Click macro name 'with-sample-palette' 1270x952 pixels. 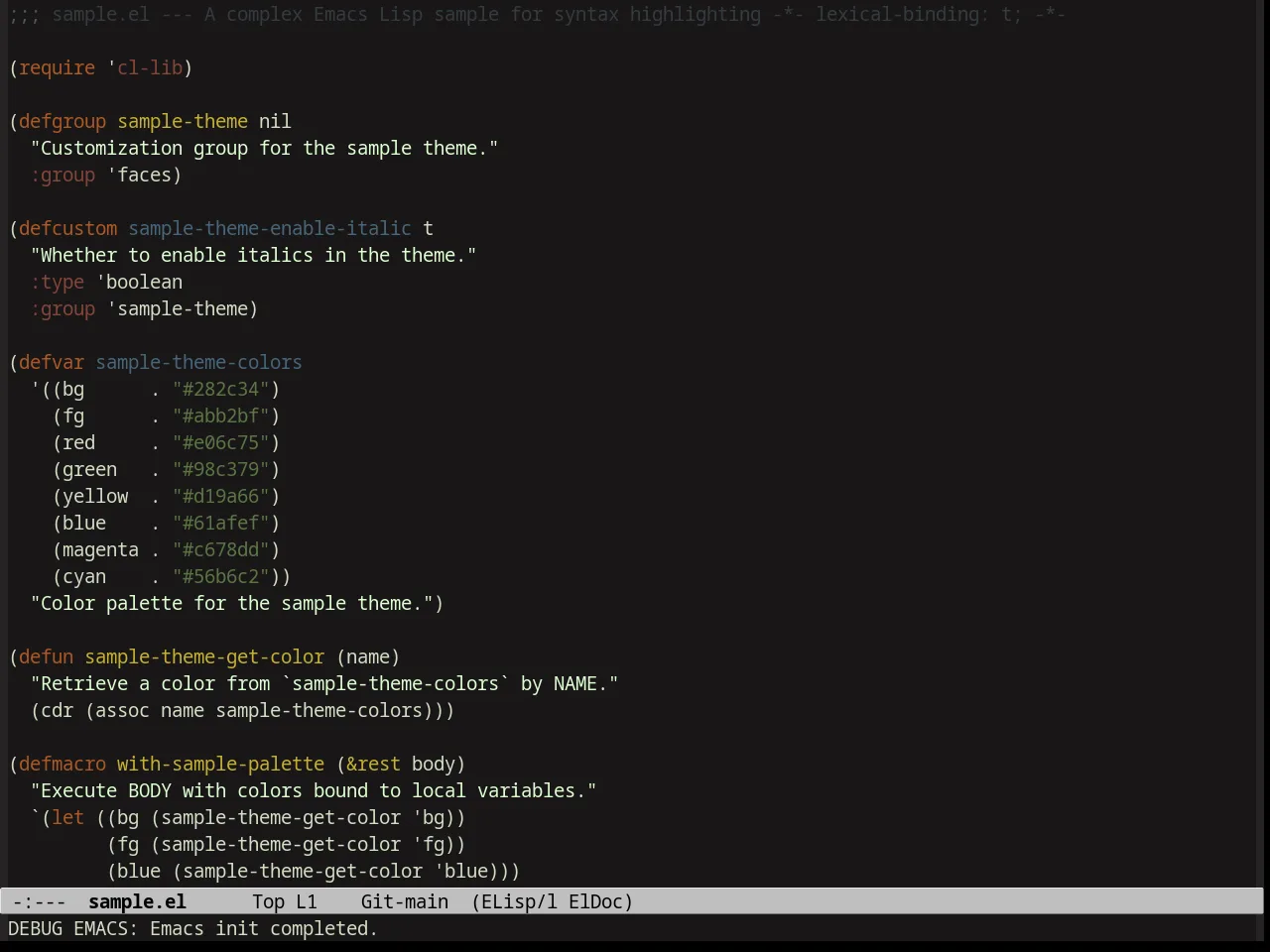point(220,764)
